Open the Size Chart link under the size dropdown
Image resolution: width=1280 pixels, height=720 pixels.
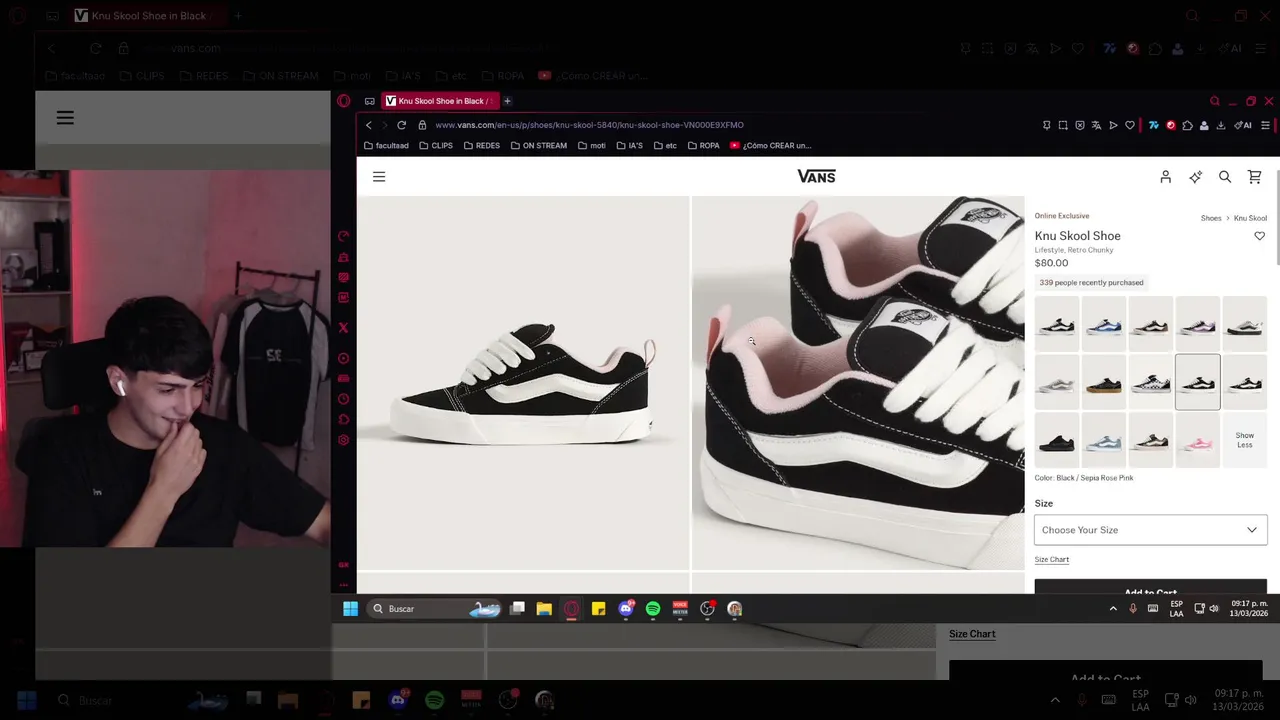[1051, 560]
